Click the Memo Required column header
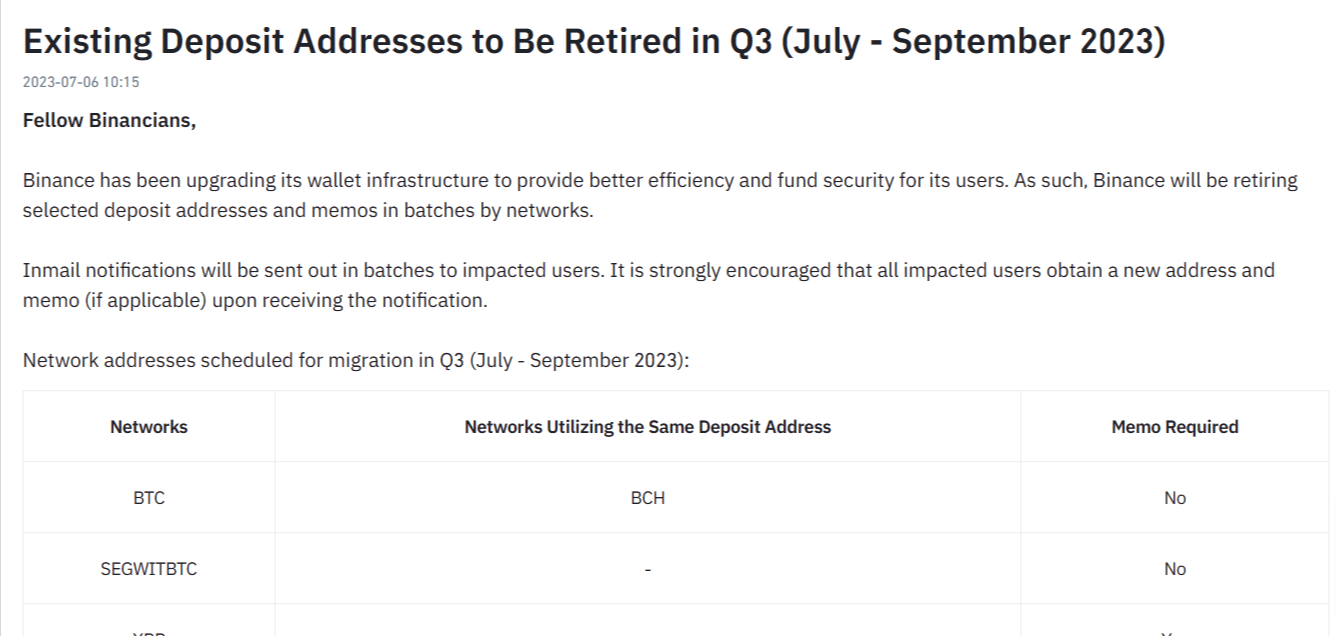Screen dimensions: 1336x636 tap(1175, 427)
